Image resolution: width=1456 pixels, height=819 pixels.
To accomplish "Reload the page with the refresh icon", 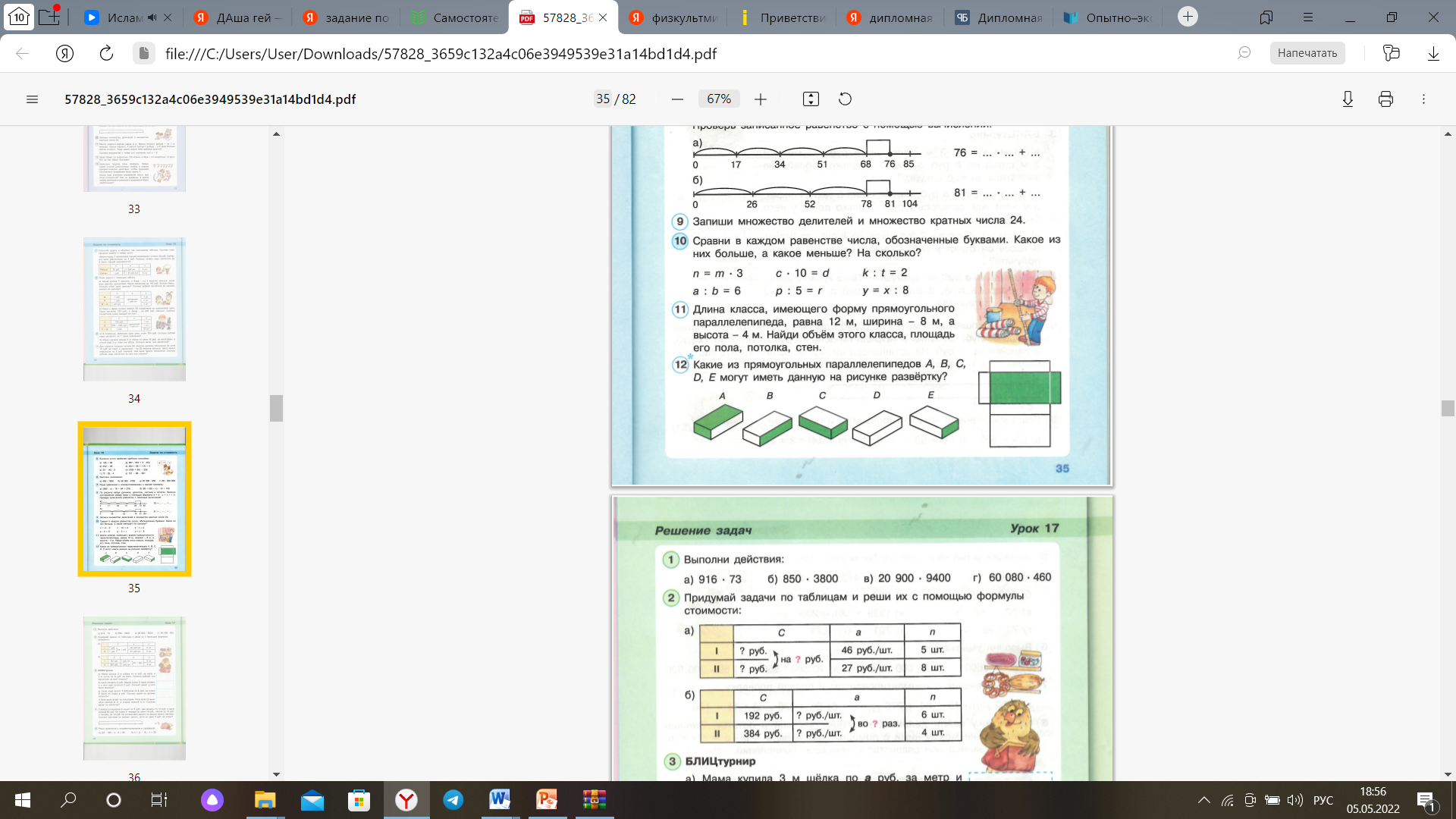I will point(106,53).
